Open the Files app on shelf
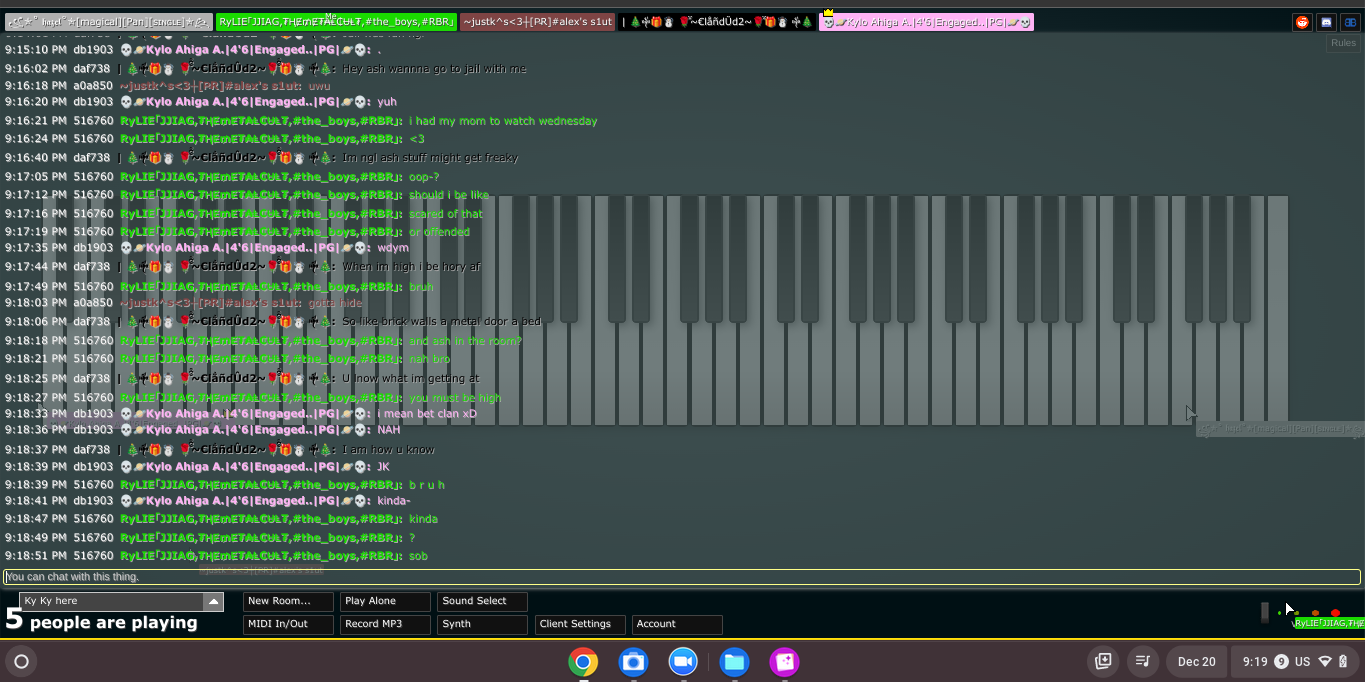This screenshot has width=1365, height=682. click(734, 662)
